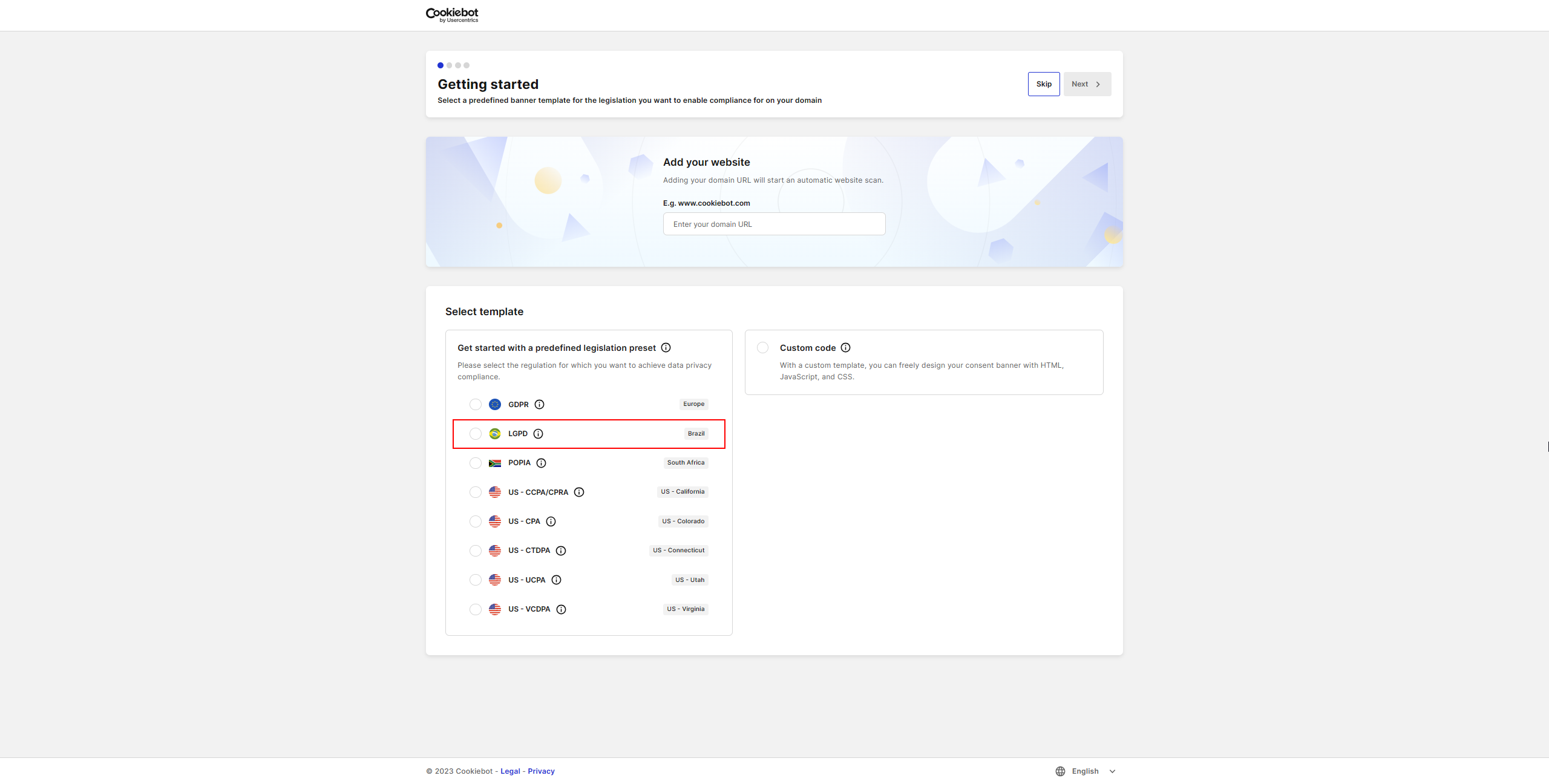Click the US - Virginia region tag
1549x784 pixels.
[x=686, y=609]
